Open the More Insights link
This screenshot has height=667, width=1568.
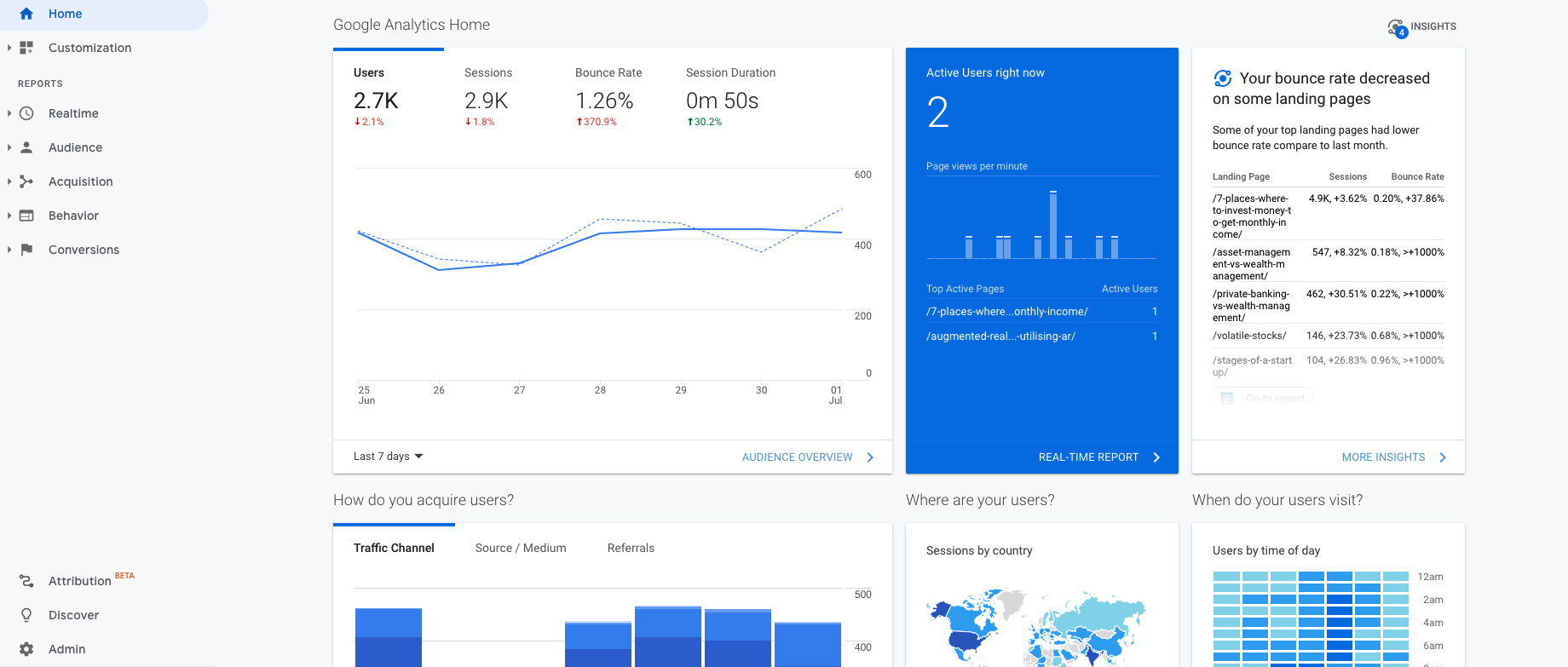(x=1383, y=457)
